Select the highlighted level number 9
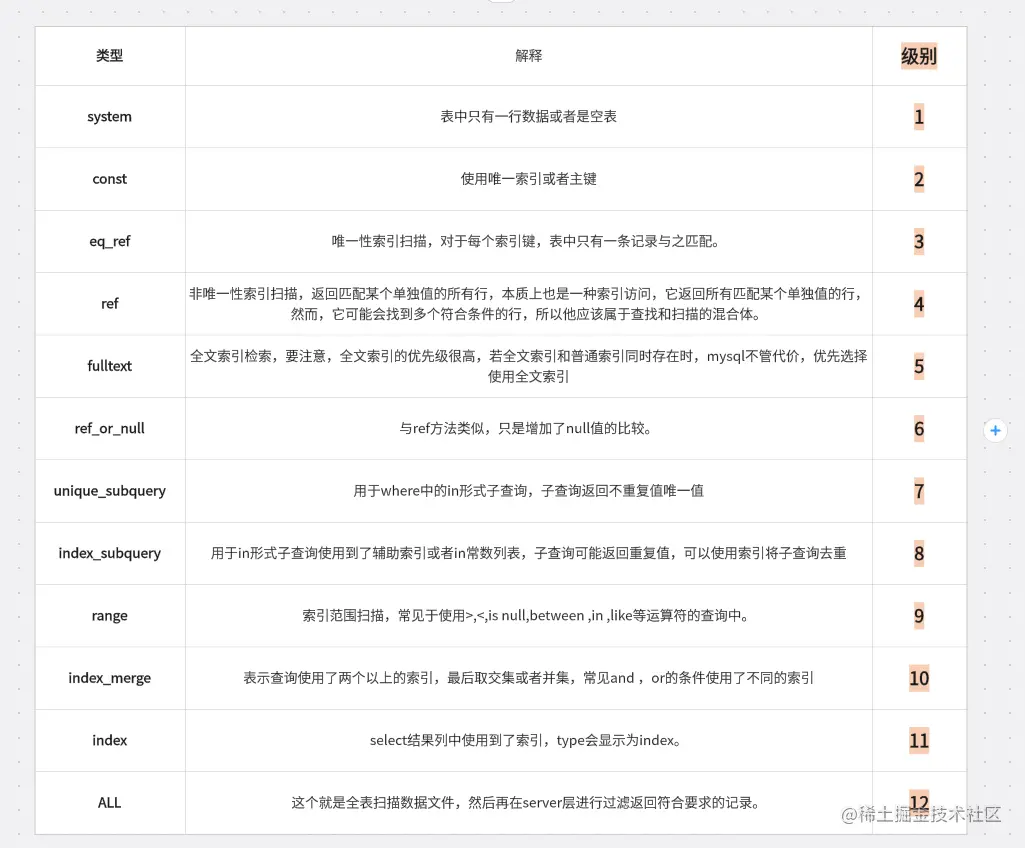 [x=918, y=616]
